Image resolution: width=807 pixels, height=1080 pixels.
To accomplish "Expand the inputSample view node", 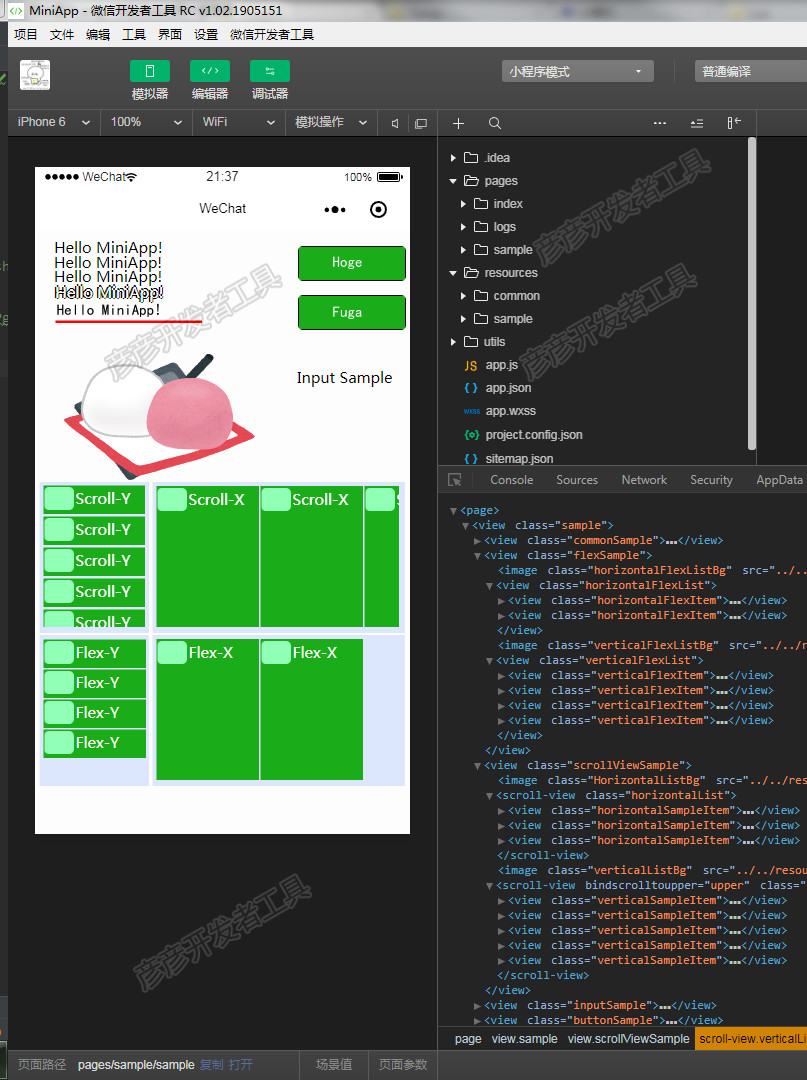I will click(477, 1006).
